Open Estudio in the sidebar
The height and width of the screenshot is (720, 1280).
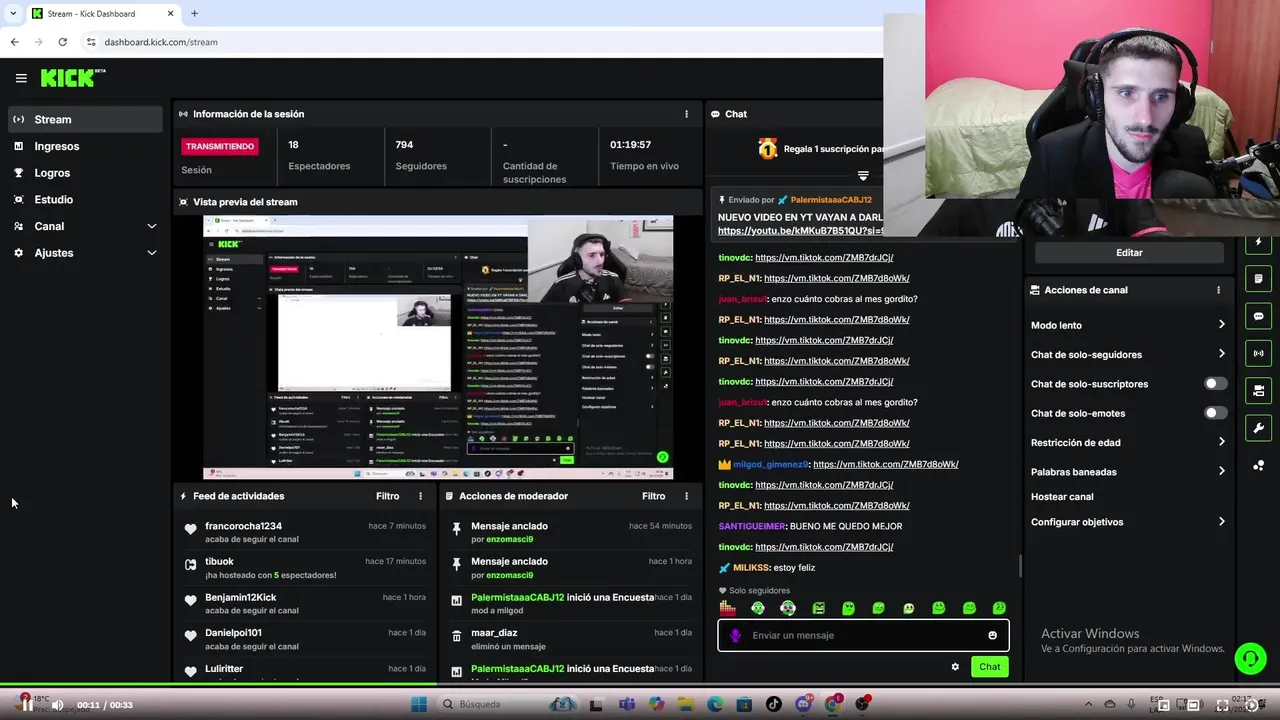[86, 199]
